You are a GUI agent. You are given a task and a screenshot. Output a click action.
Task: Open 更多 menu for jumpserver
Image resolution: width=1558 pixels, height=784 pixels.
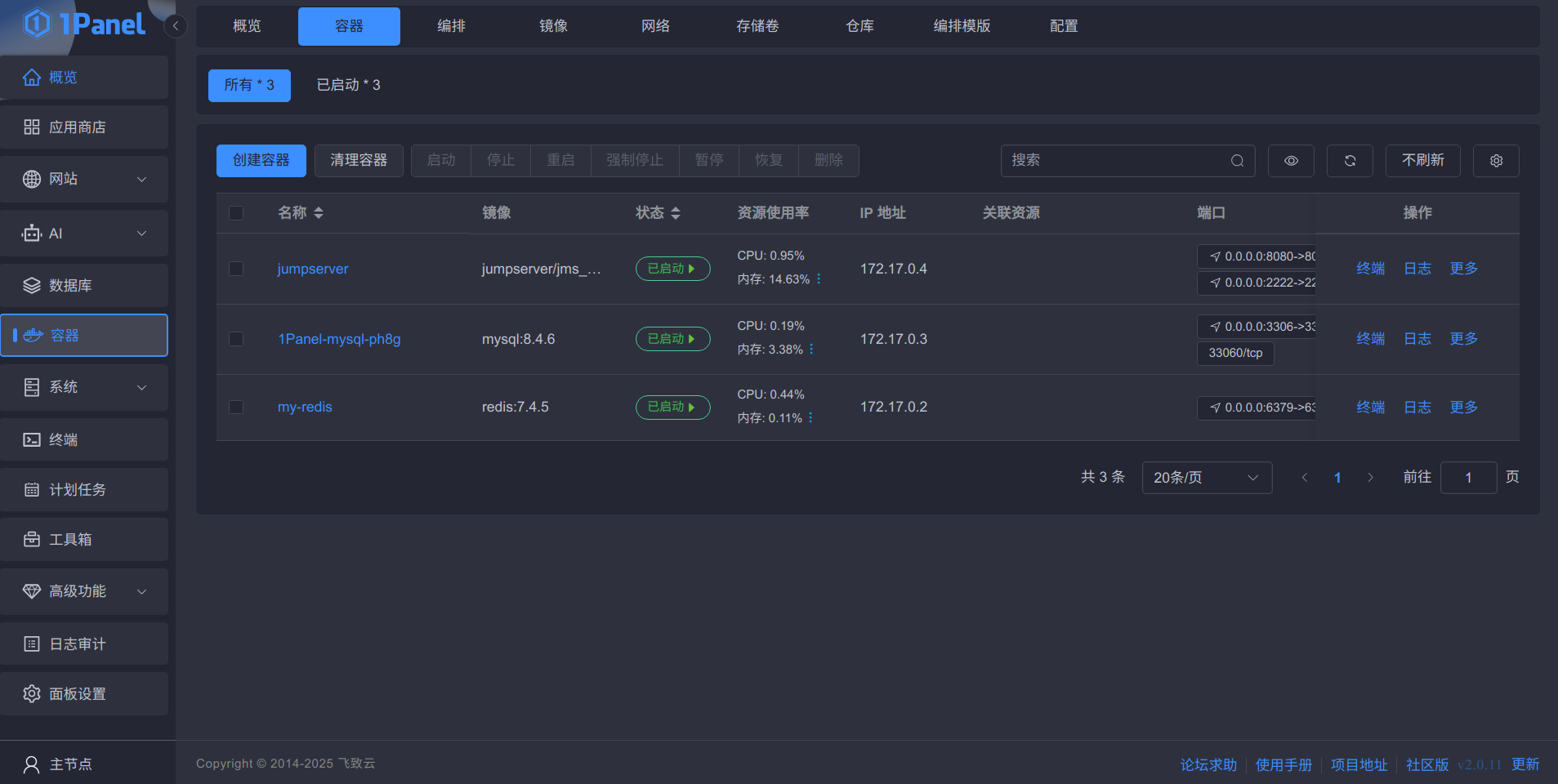(1463, 269)
